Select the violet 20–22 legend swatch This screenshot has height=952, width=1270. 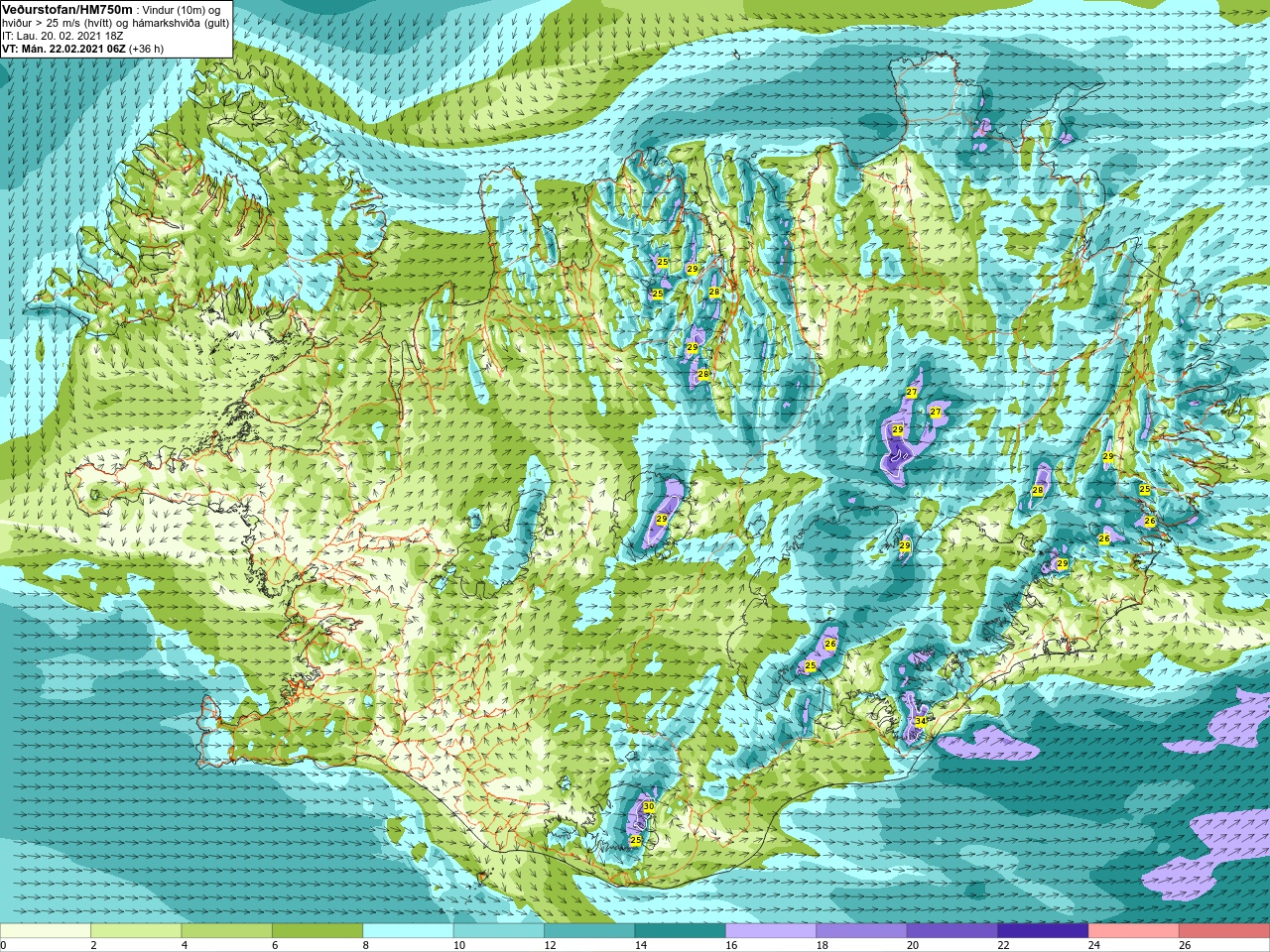(x=952, y=931)
